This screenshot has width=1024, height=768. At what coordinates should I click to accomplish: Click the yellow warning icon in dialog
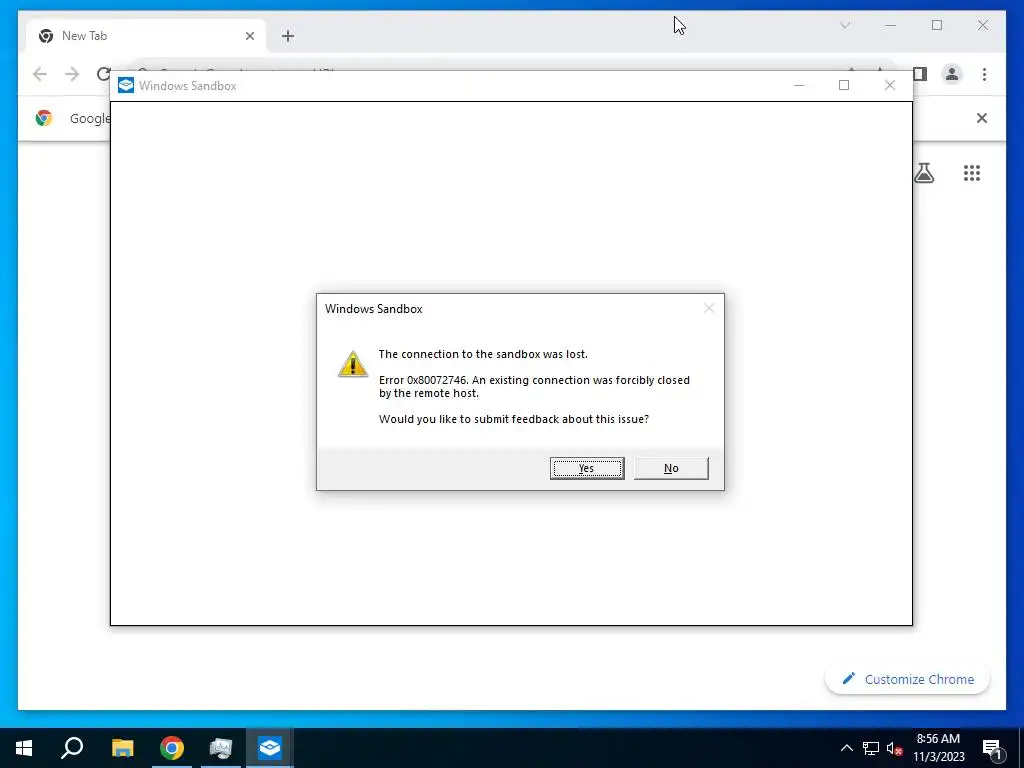coord(353,364)
